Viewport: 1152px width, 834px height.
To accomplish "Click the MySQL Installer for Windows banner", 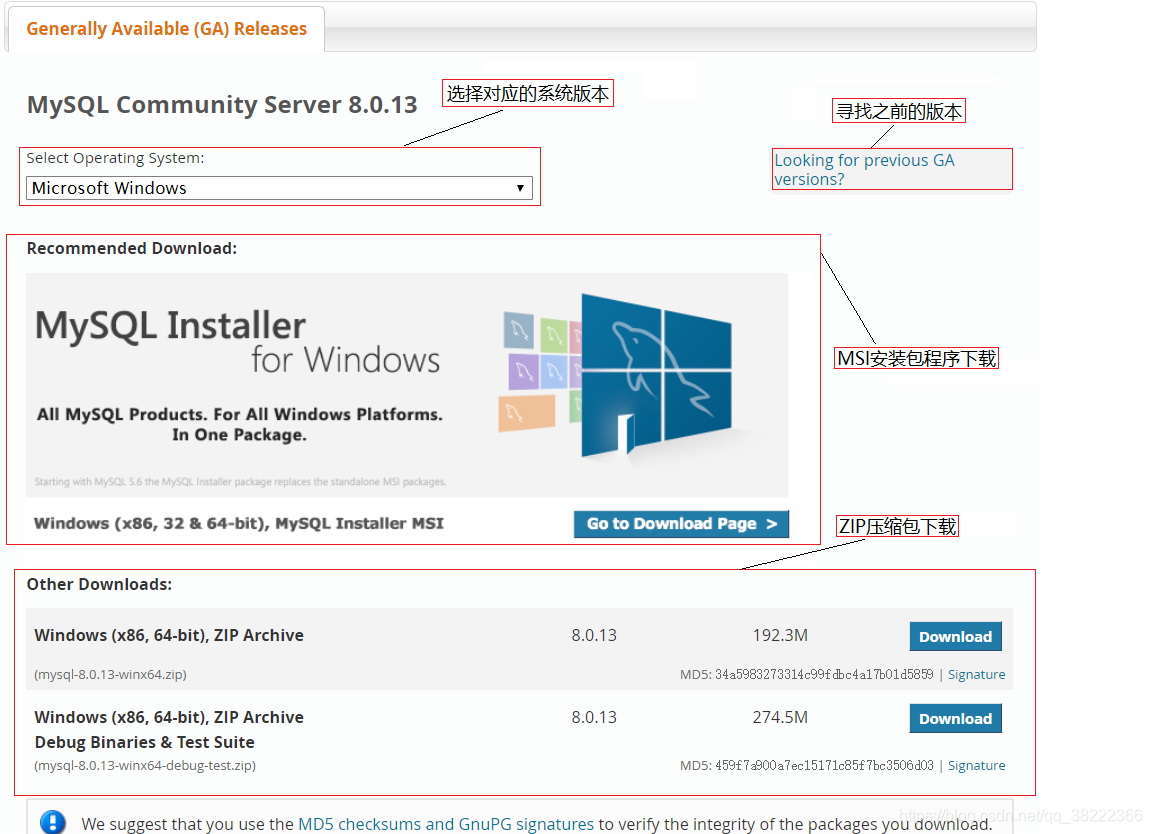I will (407, 385).
